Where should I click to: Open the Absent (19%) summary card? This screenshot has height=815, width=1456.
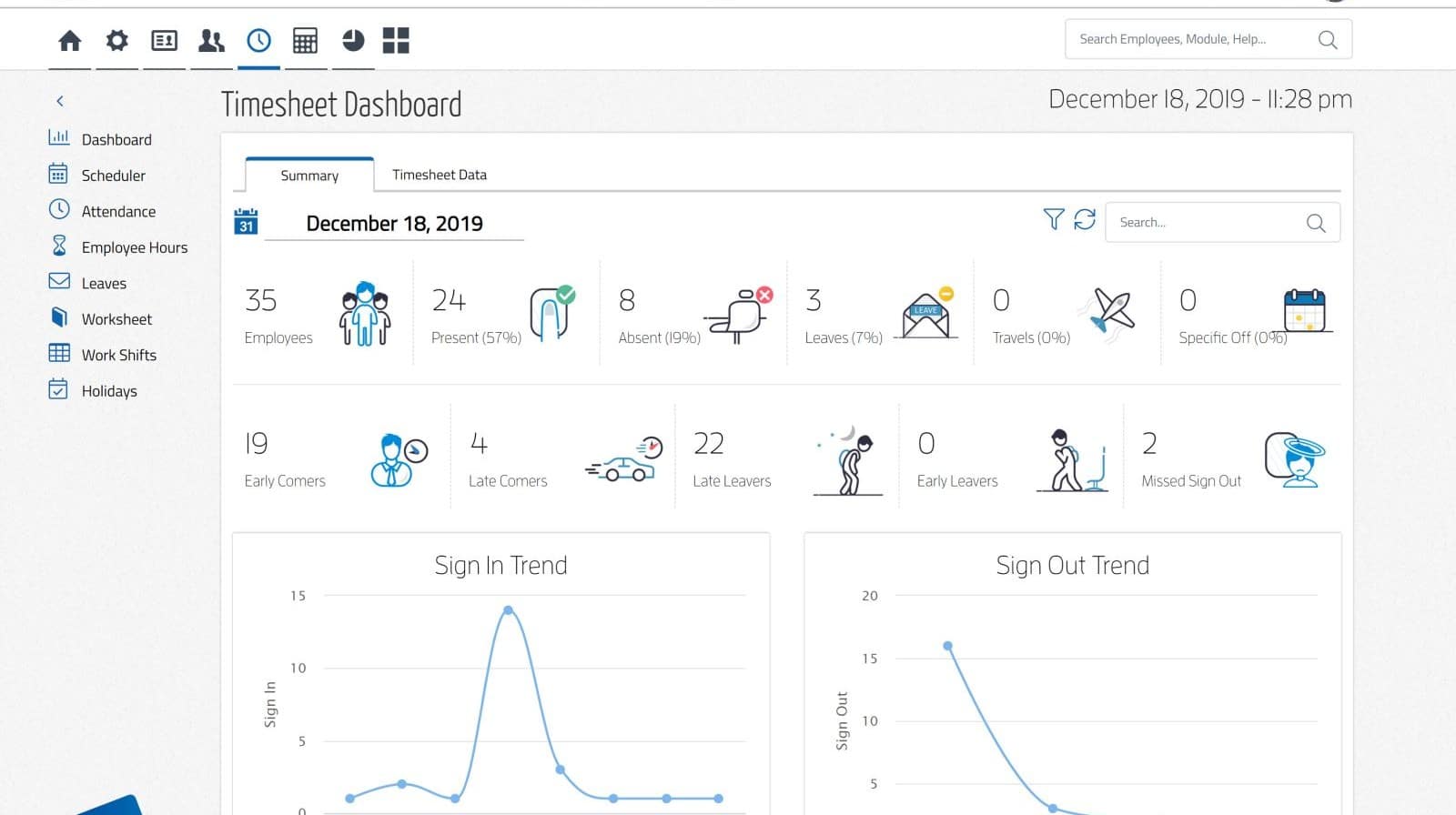693,314
